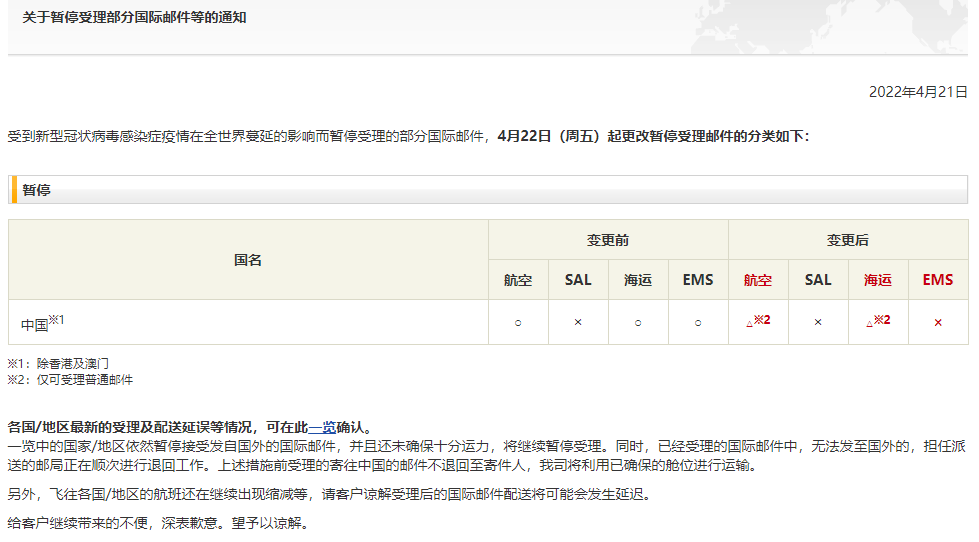Click the red triangle ※2 under 变更后 海运
979x542 pixels.
pos(878,321)
